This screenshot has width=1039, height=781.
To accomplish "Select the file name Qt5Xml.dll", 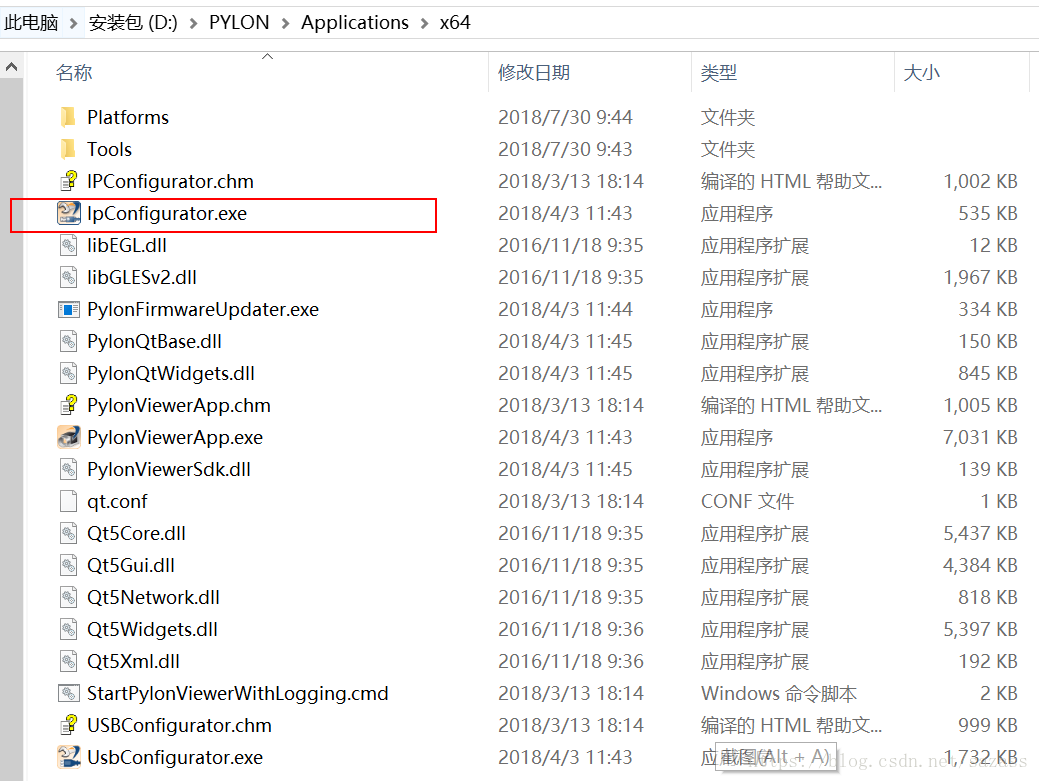I will tap(133, 661).
